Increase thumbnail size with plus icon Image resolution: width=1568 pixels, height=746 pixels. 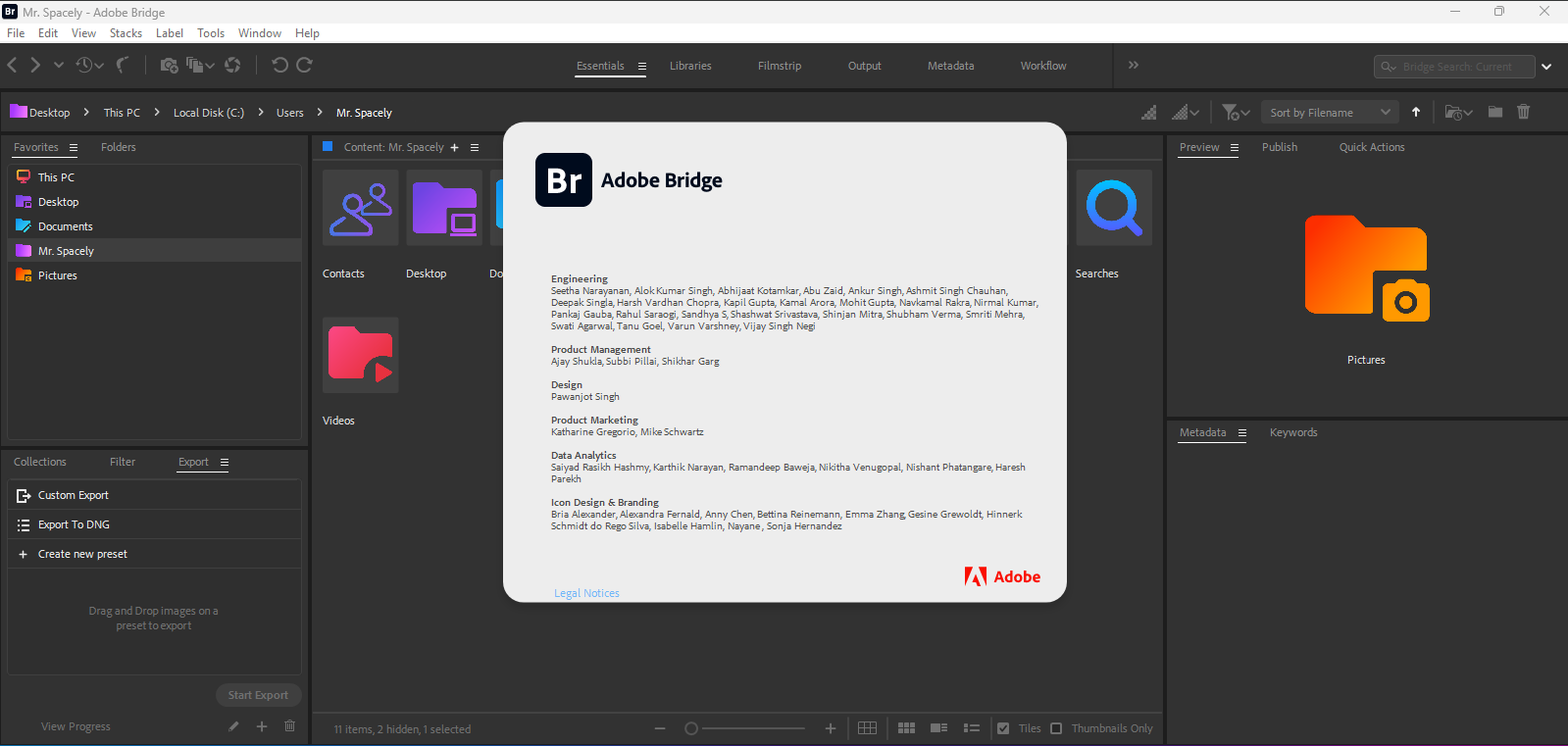[831, 728]
